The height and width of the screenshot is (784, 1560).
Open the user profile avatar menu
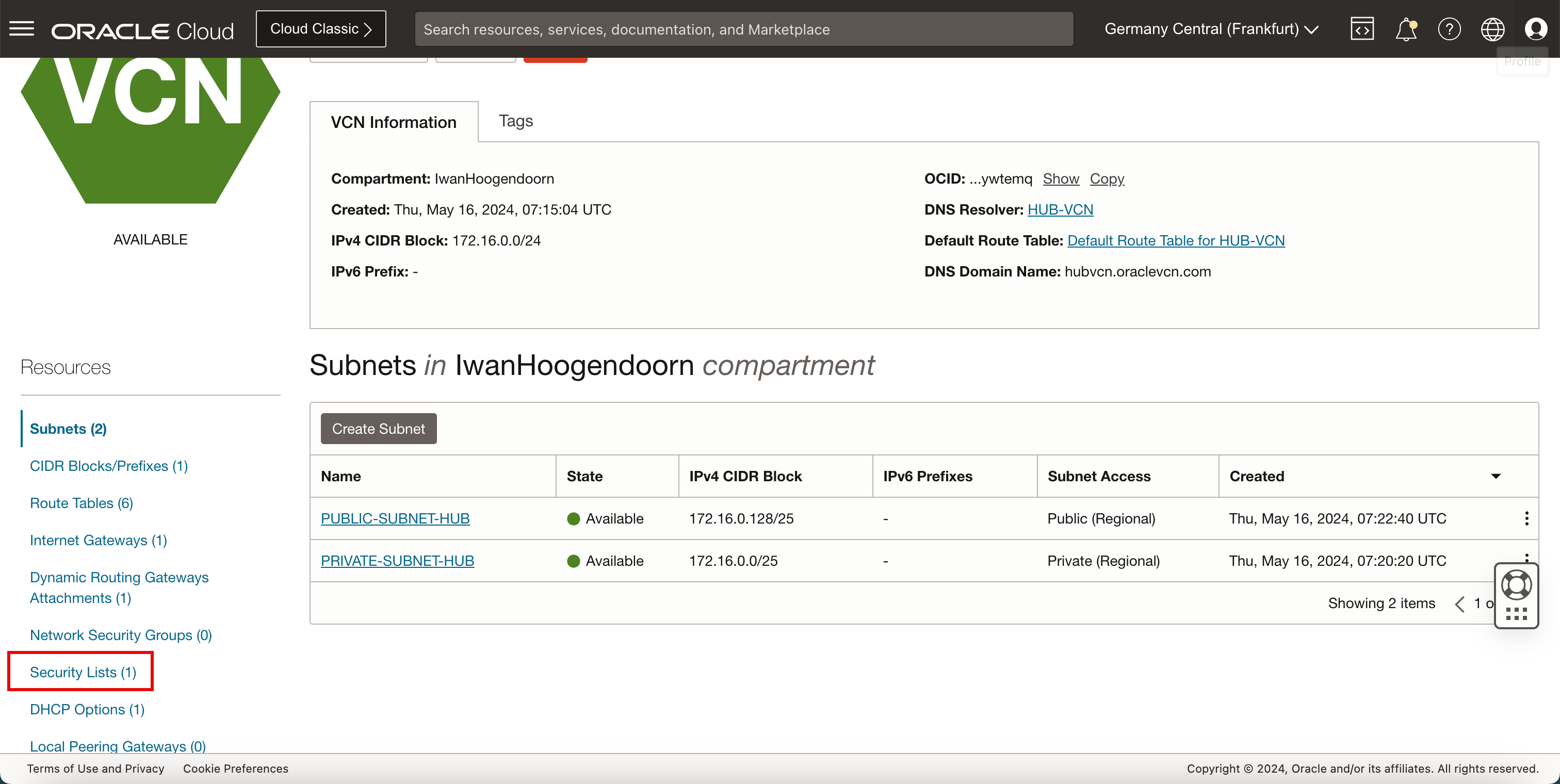click(x=1535, y=29)
